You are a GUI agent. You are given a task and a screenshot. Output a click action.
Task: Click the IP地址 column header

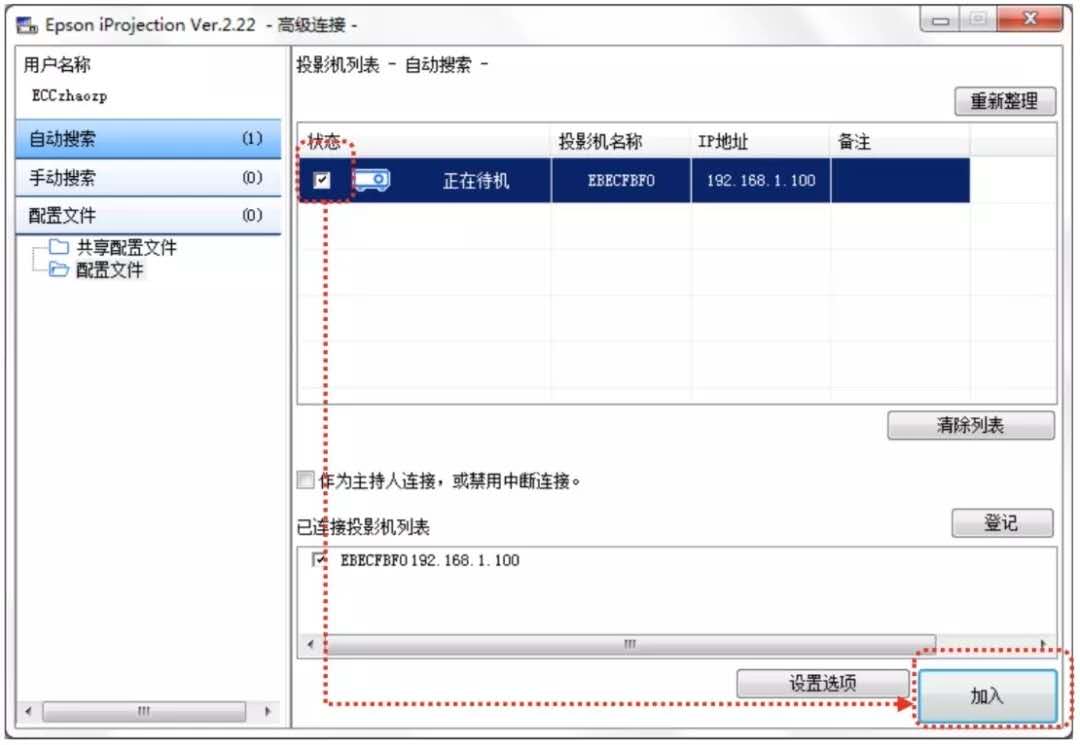coord(723,142)
